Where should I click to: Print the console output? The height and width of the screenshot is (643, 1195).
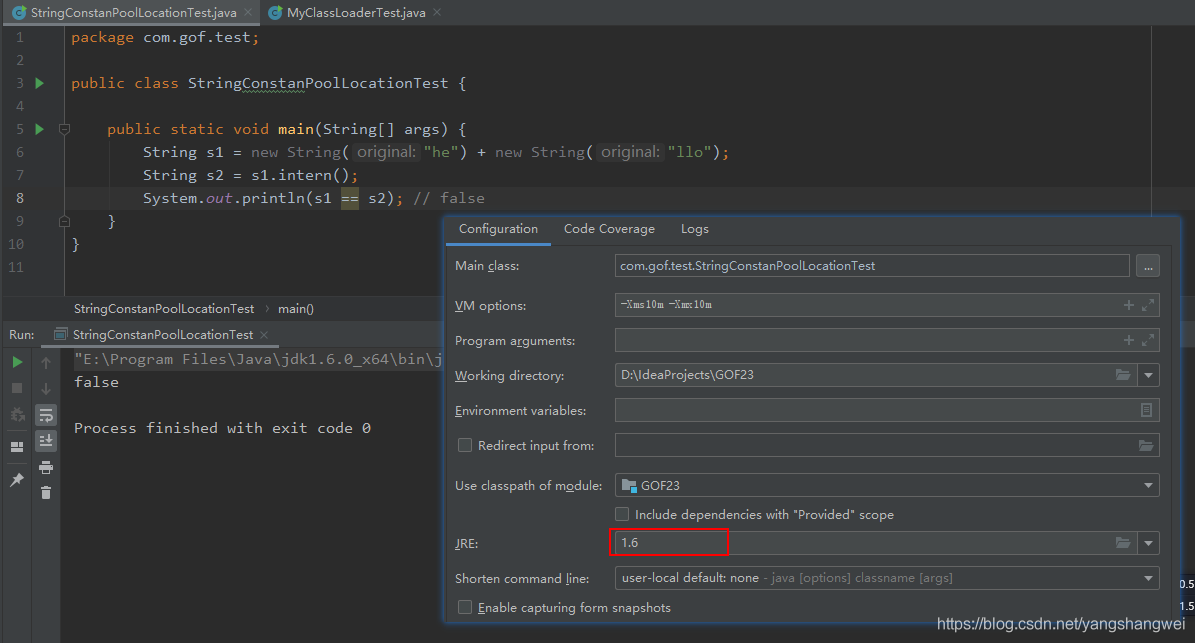click(x=46, y=467)
